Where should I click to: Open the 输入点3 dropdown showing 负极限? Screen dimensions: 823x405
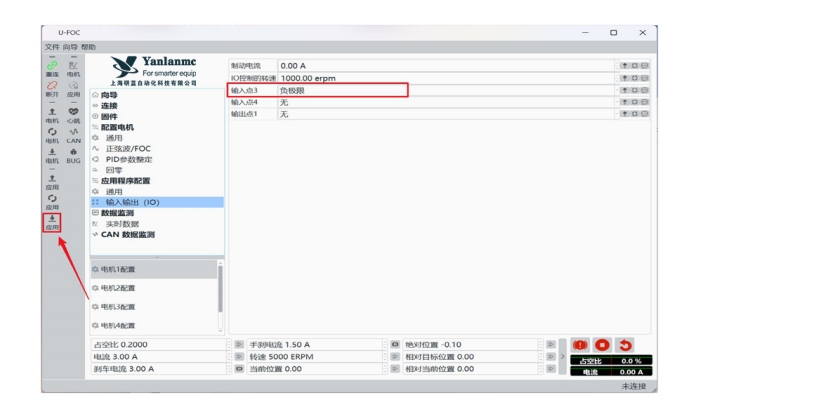[x=342, y=90]
